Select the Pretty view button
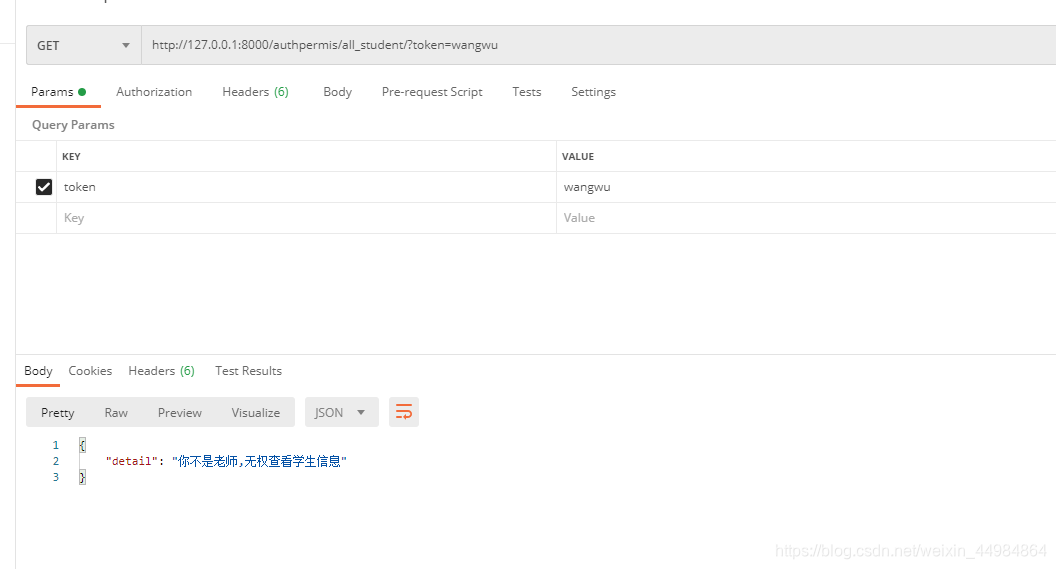1056x569 pixels. (x=58, y=413)
